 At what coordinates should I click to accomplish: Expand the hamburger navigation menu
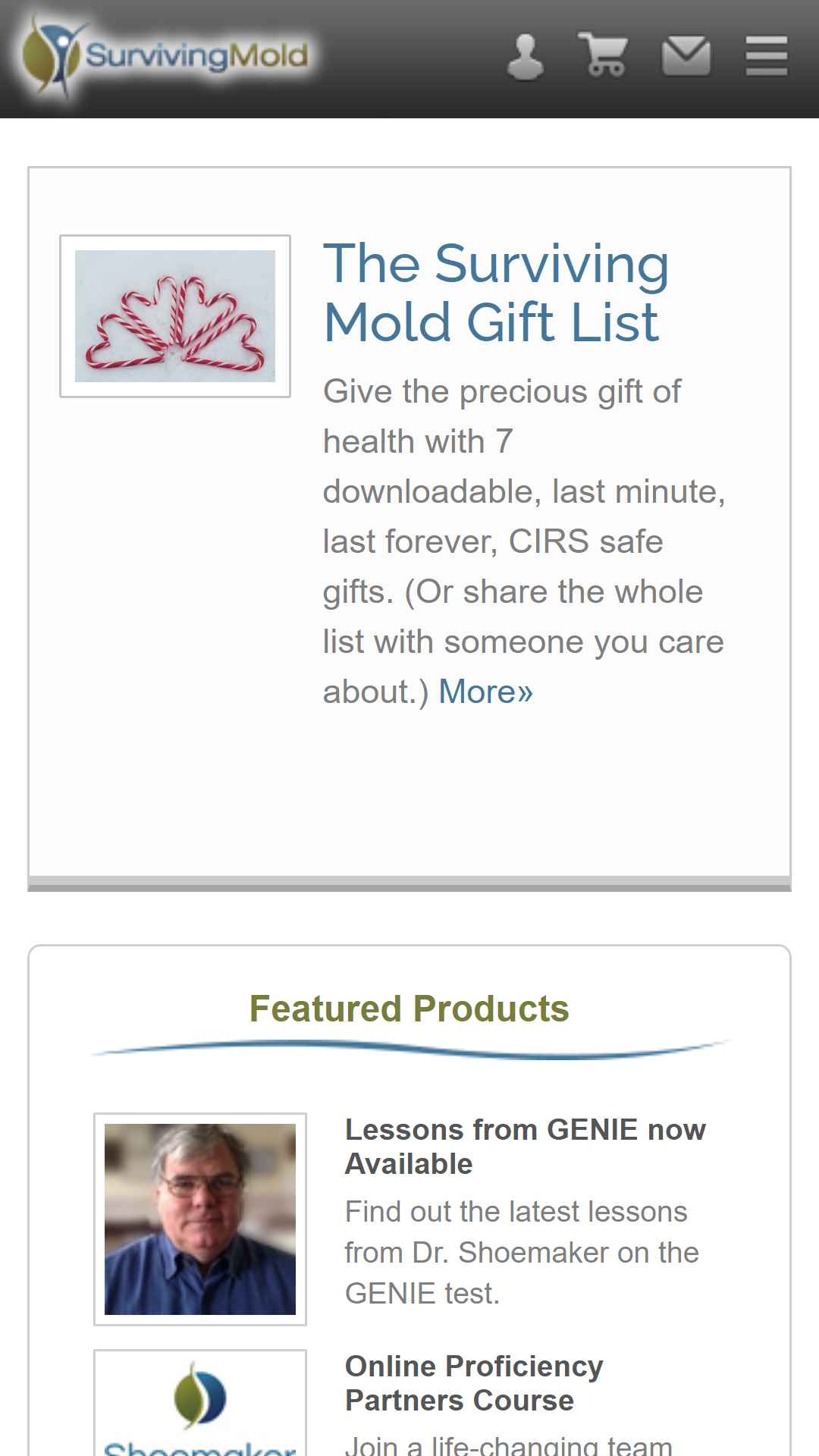pyautogui.click(x=767, y=55)
